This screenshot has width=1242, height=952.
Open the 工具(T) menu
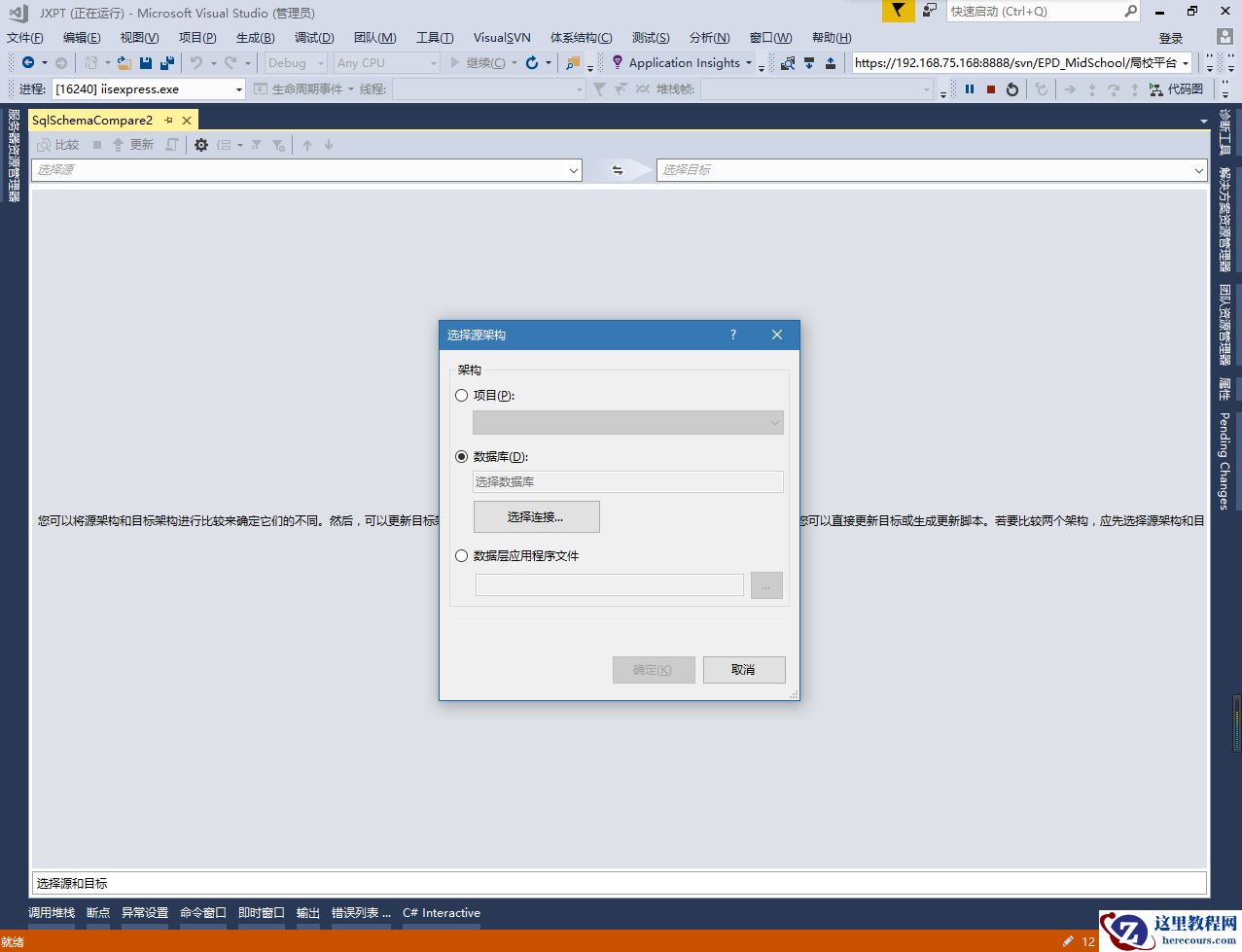coord(435,37)
